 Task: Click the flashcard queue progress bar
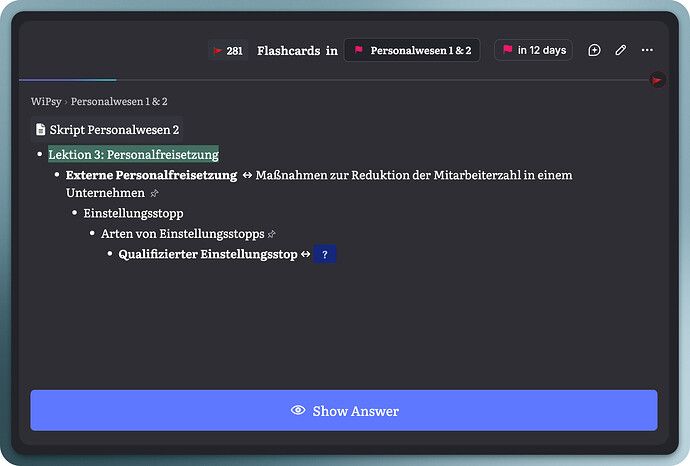(x=330, y=79)
